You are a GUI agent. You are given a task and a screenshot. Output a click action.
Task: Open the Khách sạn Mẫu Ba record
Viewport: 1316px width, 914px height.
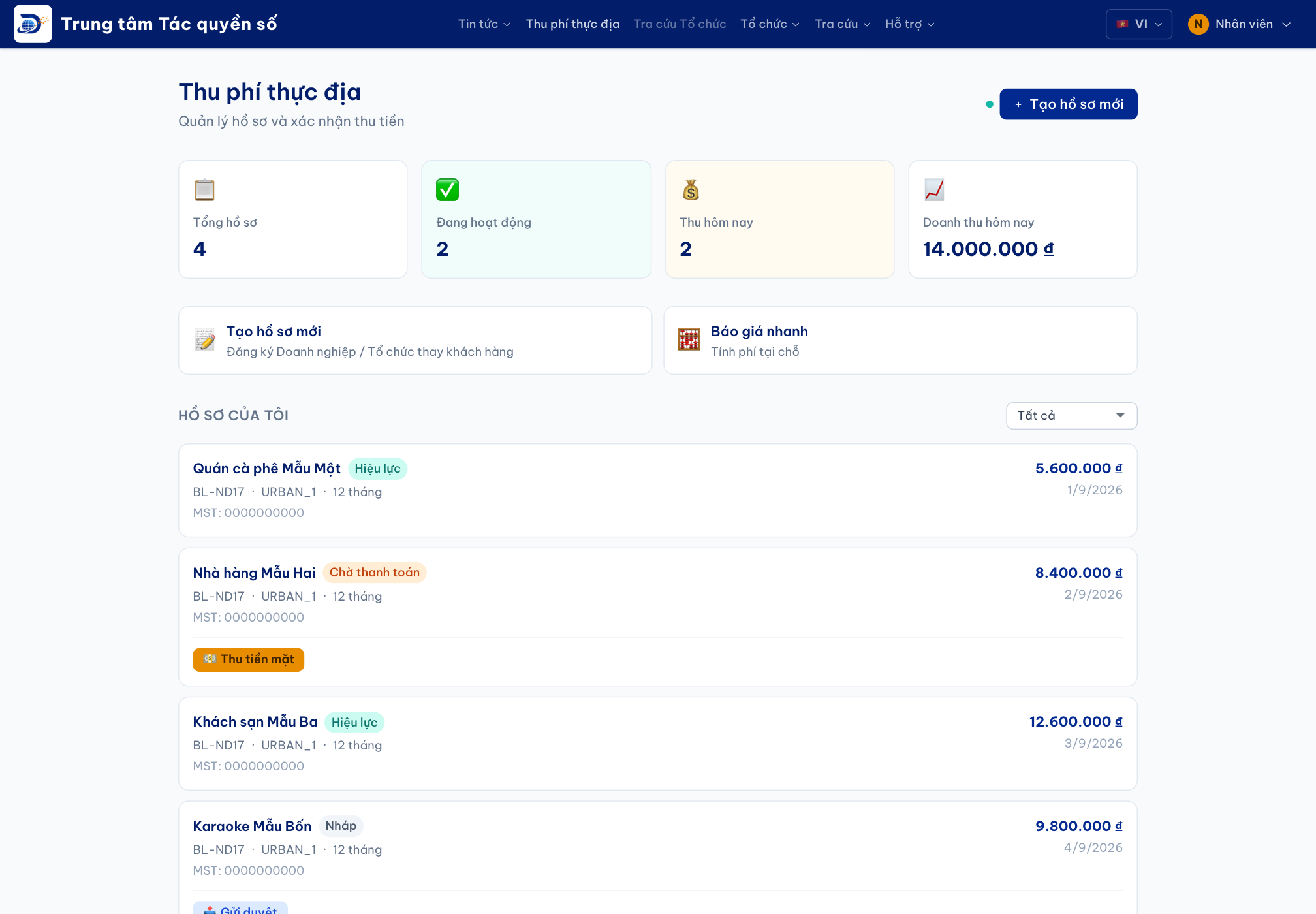point(657,744)
